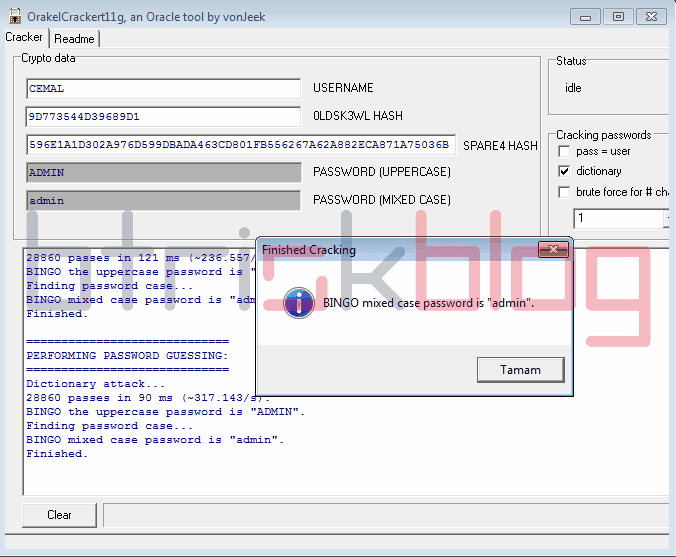This screenshot has width=676, height=557.
Task: Close the Finished Cracking dialog
Action: coord(553,249)
